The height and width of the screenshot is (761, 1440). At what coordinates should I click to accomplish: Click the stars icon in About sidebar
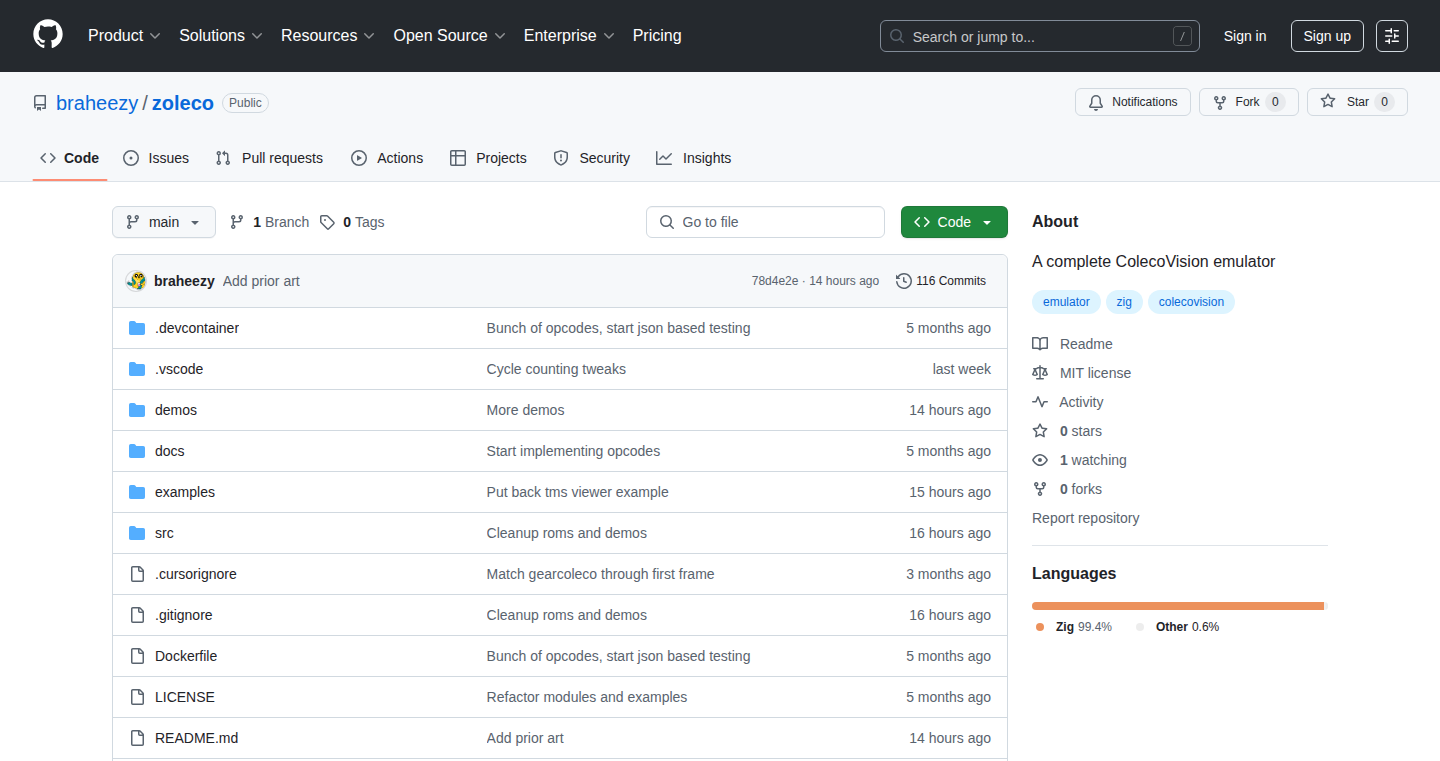click(1040, 431)
